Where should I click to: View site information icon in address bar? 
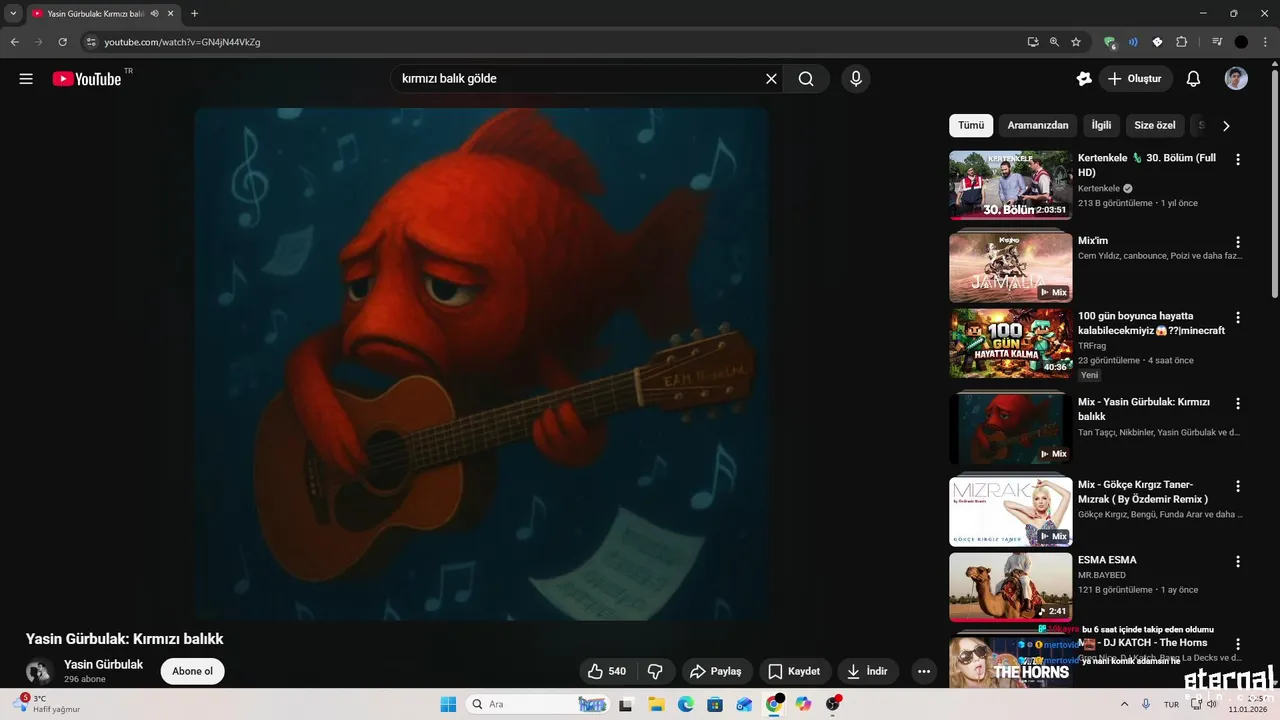(91, 42)
